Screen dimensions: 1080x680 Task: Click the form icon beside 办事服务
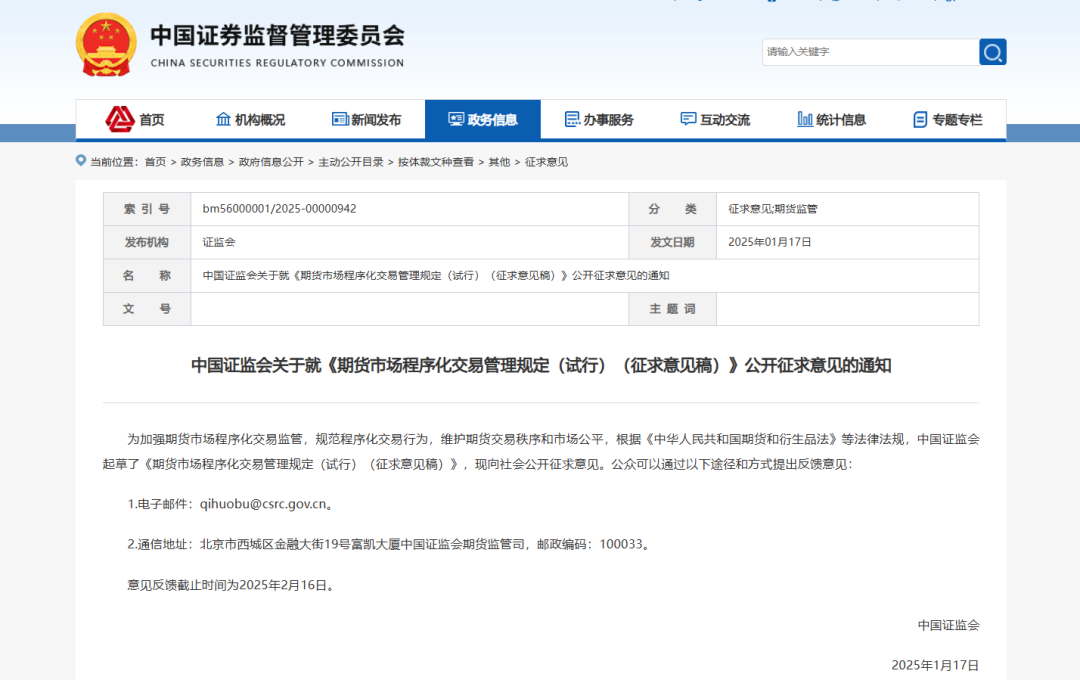click(x=572, y=119)
